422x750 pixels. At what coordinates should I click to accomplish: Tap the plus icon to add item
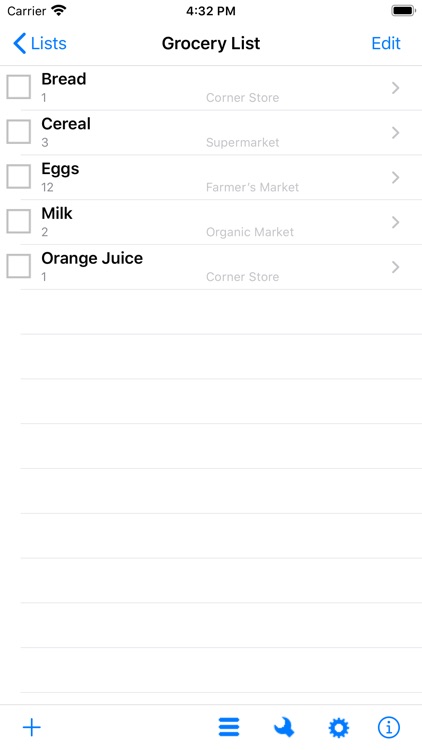[32, 728]
